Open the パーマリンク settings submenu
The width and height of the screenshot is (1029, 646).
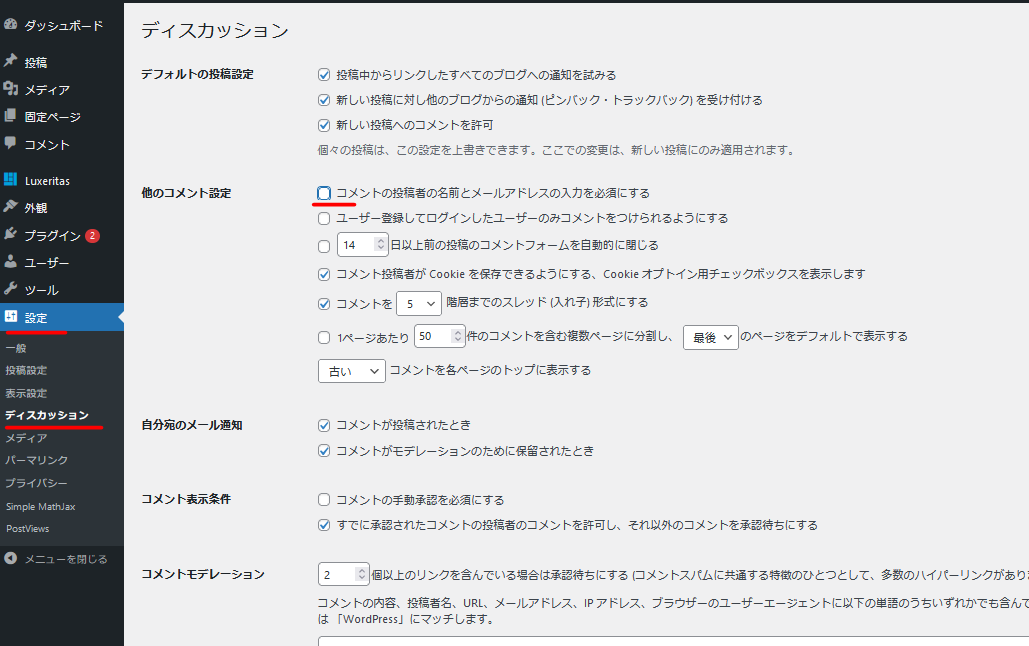[x=36, y=460]
